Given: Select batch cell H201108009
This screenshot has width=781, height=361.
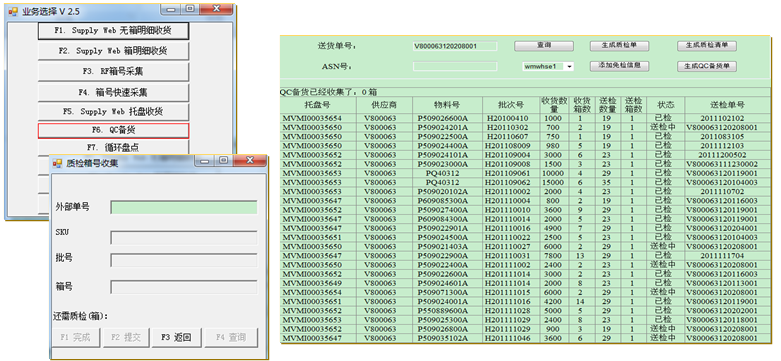Looking at the screenshot, I should point(508,146).
